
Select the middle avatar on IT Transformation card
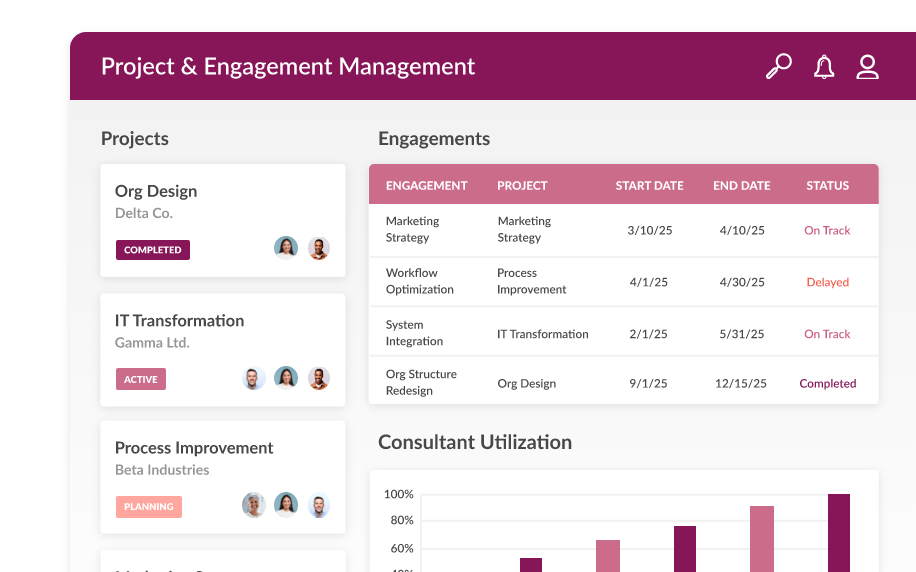(x=286, y=377)
